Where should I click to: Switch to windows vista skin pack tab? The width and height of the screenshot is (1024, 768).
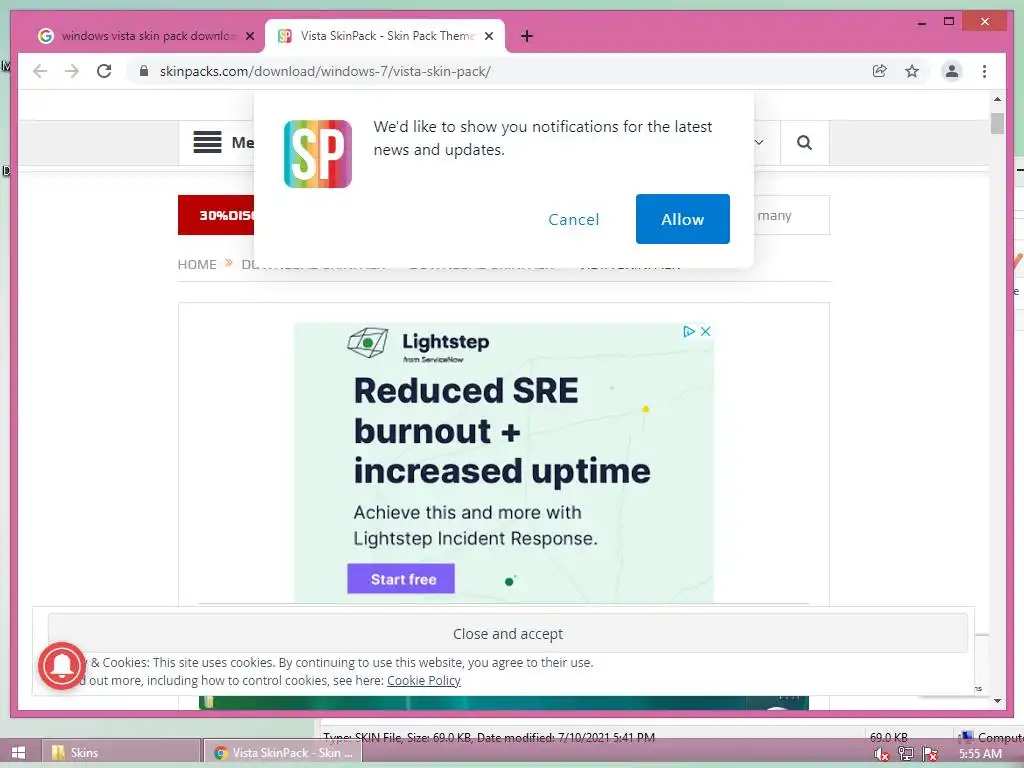point(146,36)
